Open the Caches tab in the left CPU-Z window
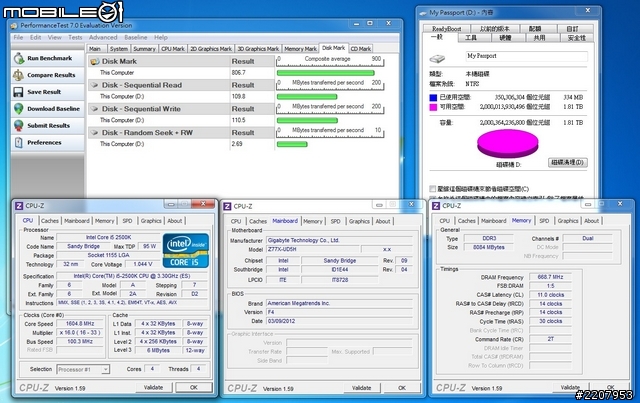 coord(50,220)
